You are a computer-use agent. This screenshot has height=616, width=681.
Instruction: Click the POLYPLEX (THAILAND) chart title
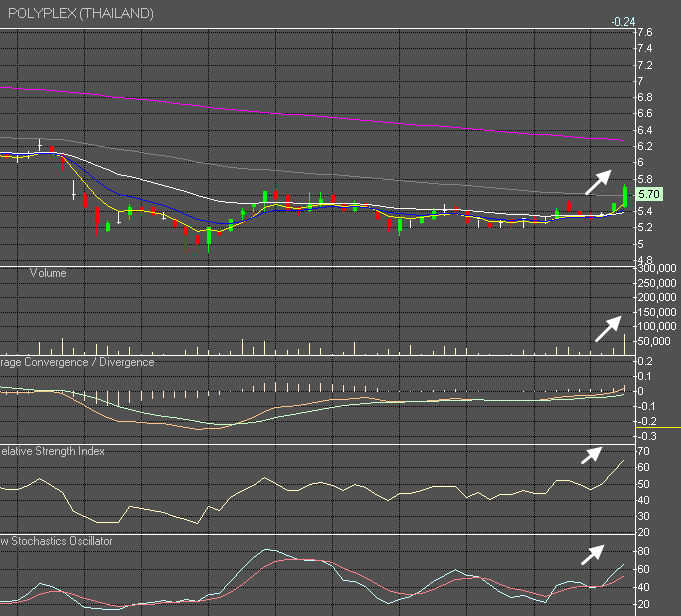click(x=81, y=13)
